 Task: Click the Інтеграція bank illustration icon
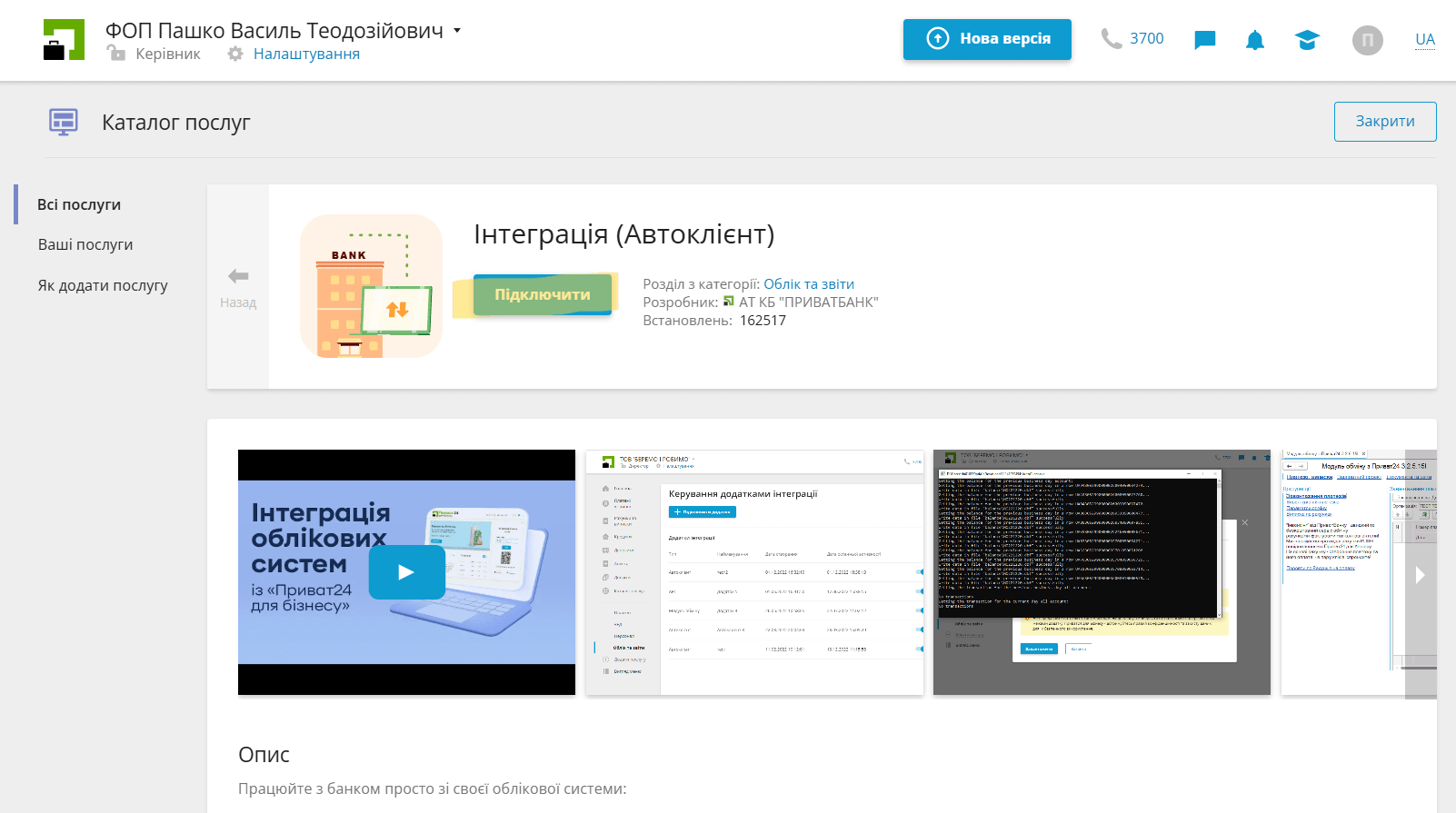pyautogui.click(x=371, y=286)
